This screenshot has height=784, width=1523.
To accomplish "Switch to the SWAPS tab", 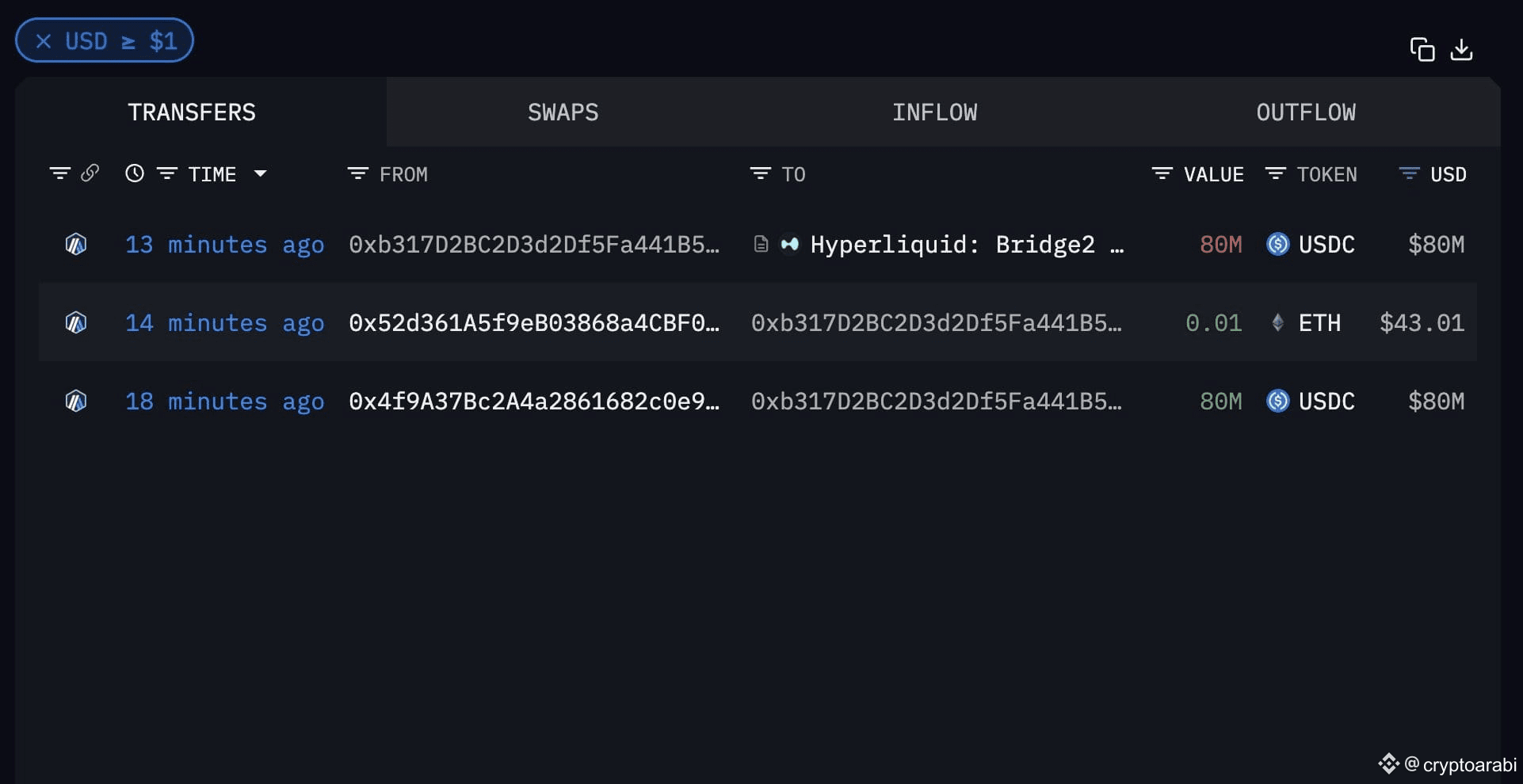I will click(563, 112).
